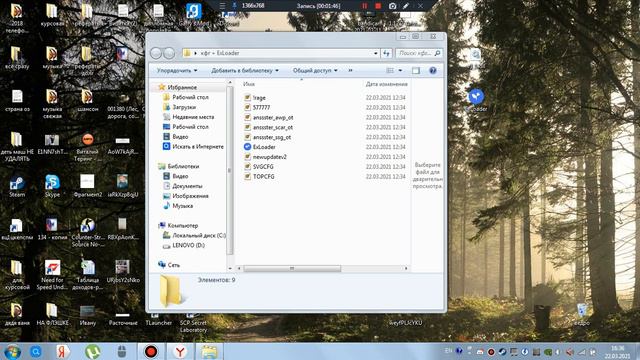Select Библиотеки in the navigation pane
The image size is (640, 360).
click(x=183, y=166)
